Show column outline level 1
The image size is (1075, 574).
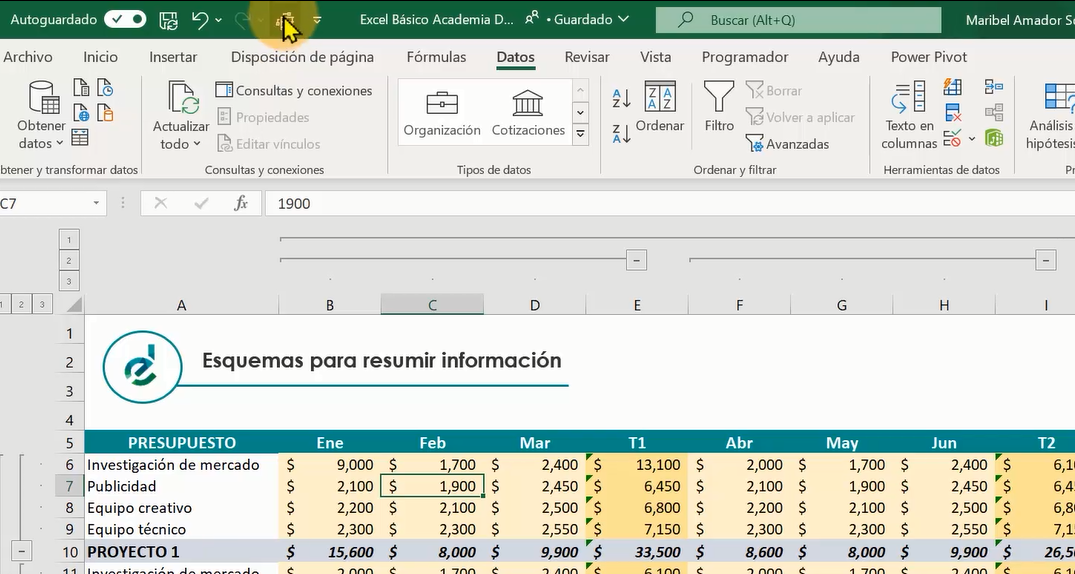coord(69,239)
